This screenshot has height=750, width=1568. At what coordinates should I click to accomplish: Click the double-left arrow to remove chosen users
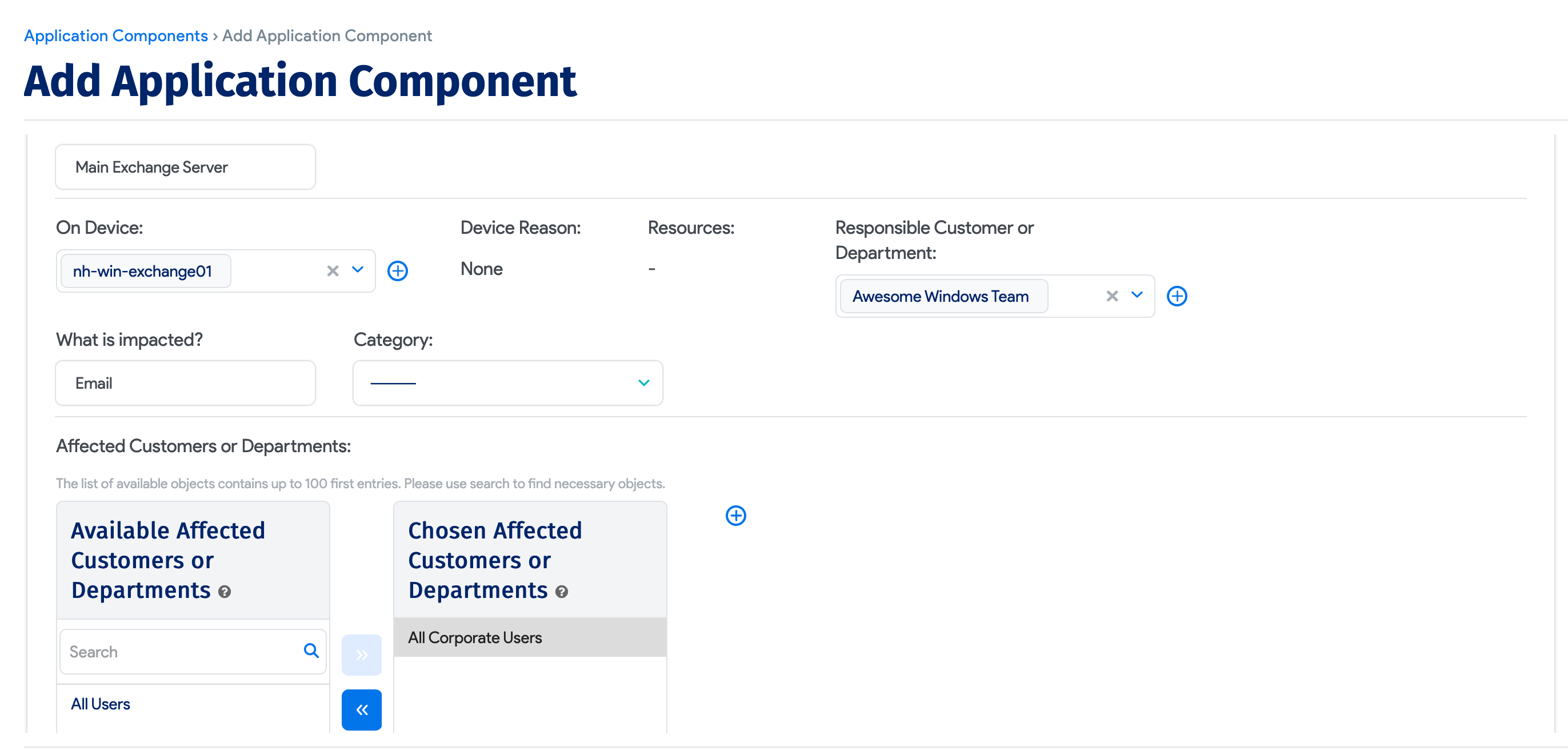(362, 709)
